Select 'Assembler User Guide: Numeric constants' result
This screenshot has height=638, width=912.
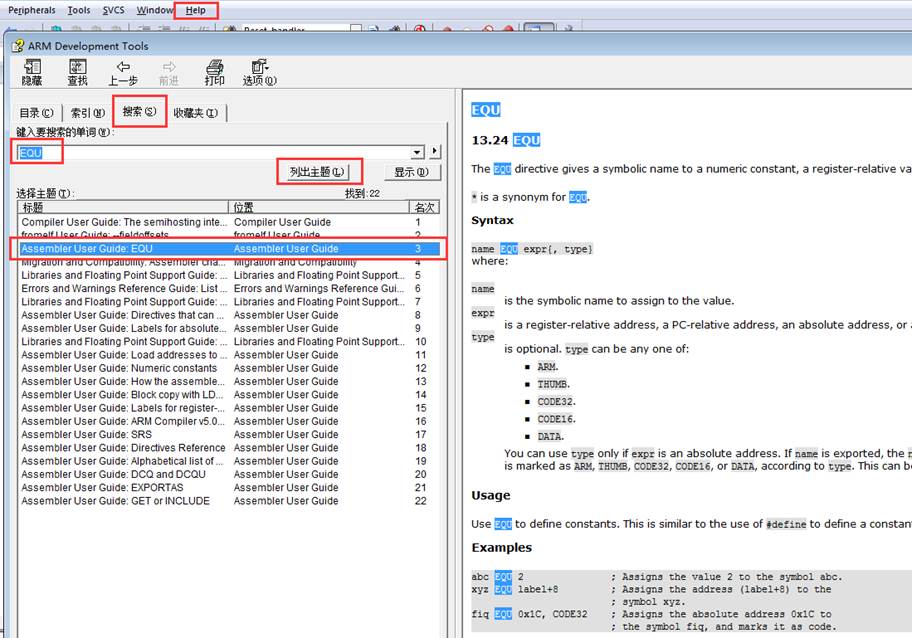coord(229,368)
